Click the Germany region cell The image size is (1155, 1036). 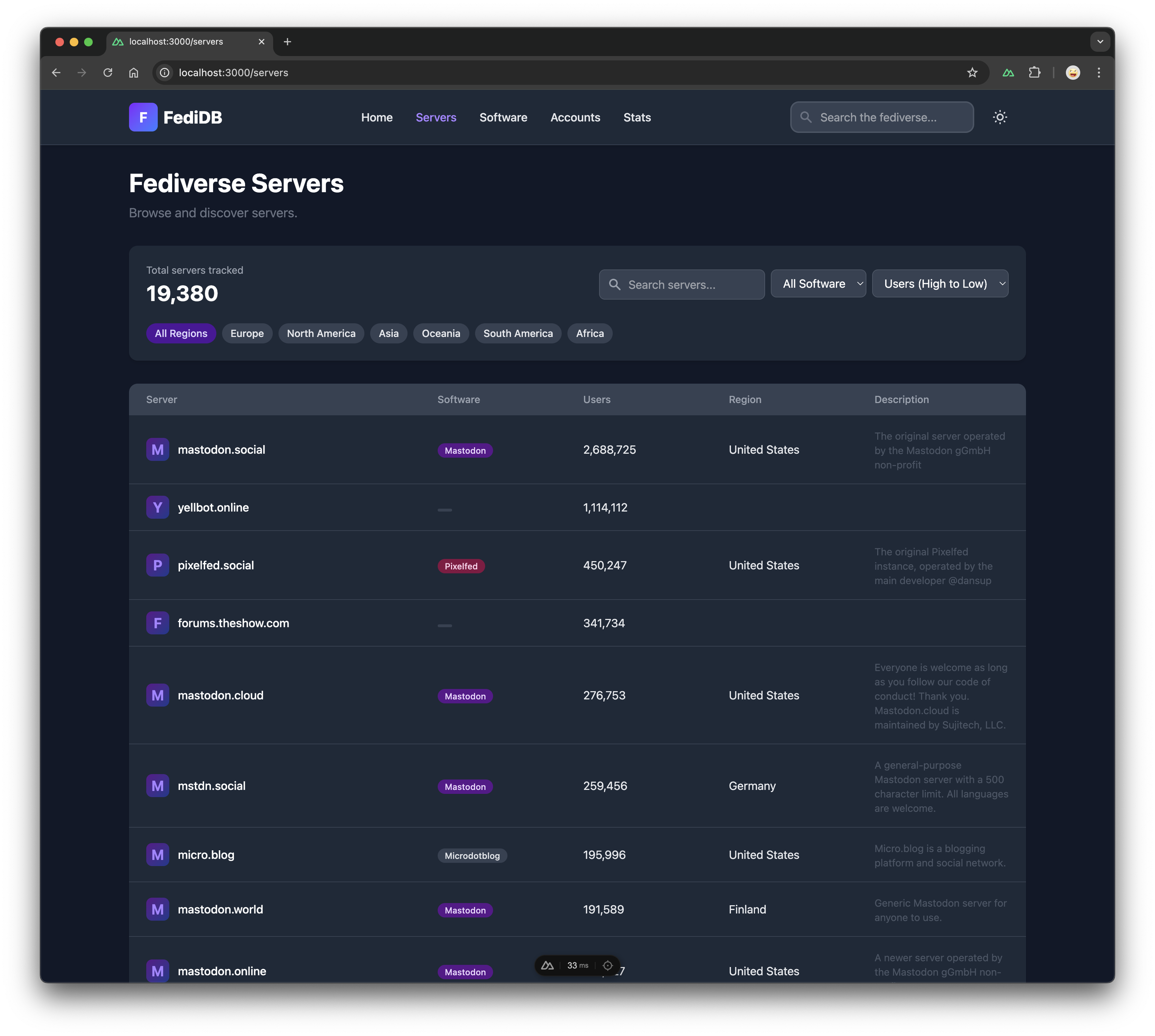752,785
